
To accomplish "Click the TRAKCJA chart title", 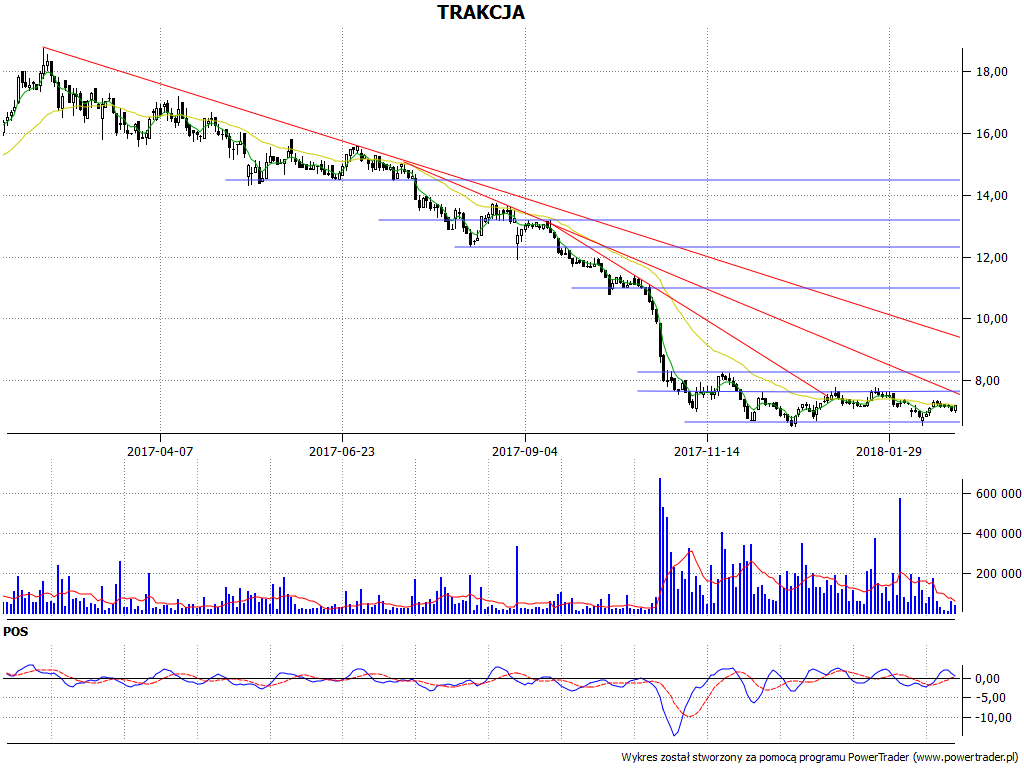I will 481,12.
